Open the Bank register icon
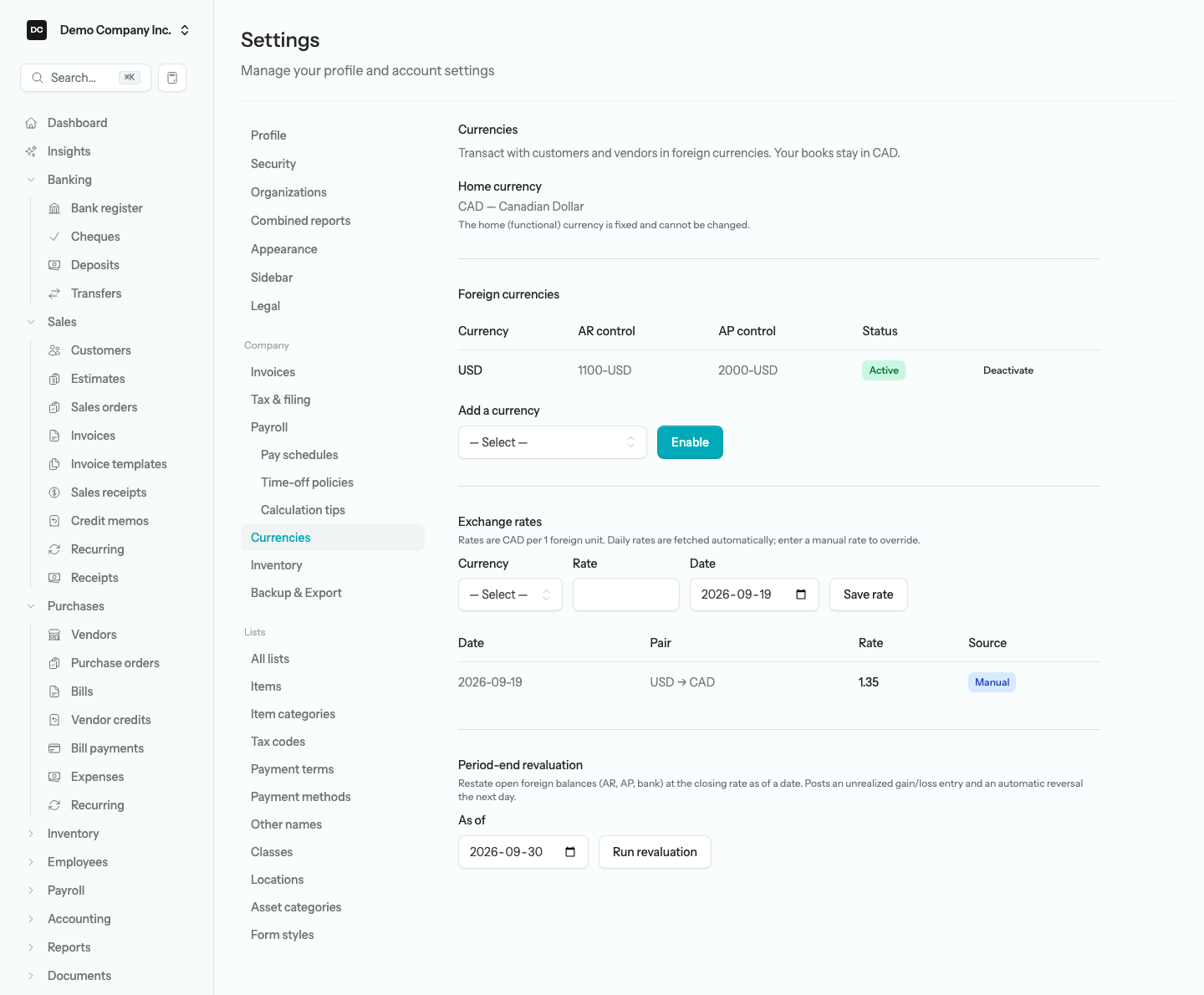The width and height of the screenshot is (1204, 995). [x=54, y=208]
